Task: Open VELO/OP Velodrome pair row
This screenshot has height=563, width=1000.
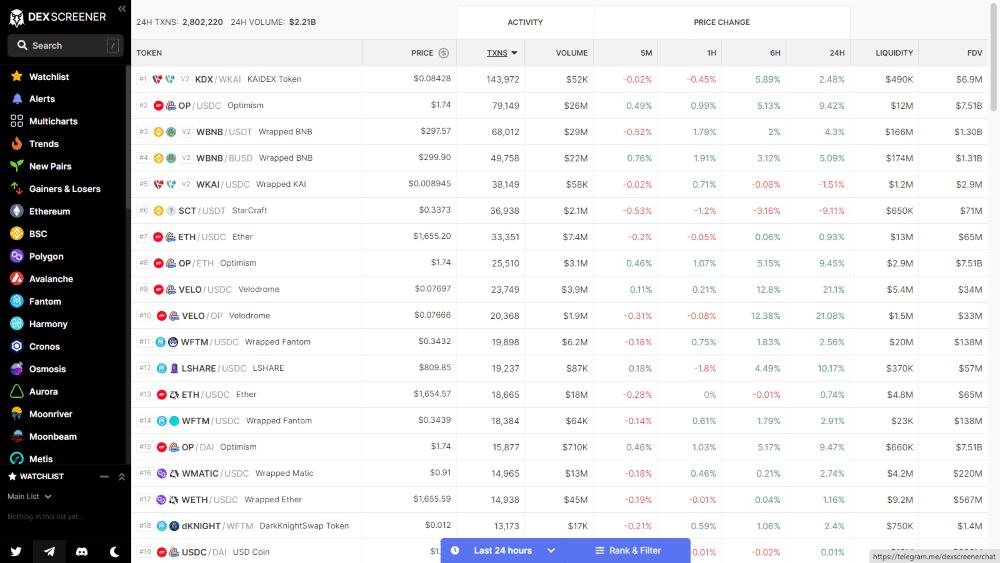Action: [x=559, y=316]
